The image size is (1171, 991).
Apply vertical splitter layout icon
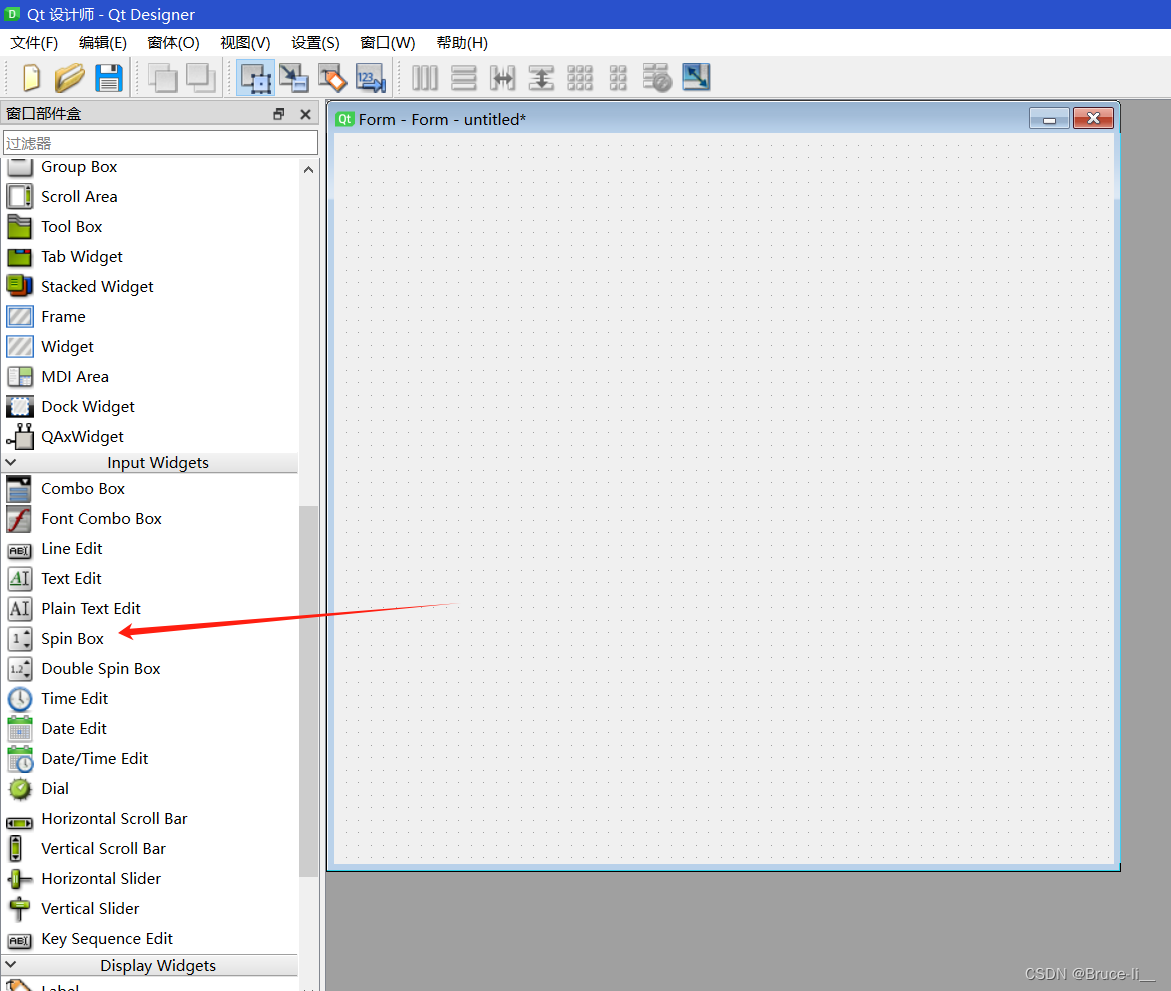541,78
